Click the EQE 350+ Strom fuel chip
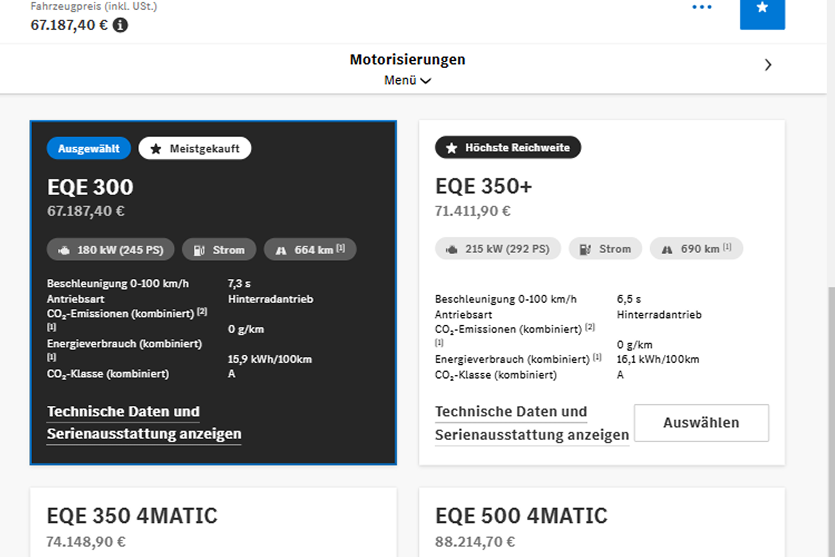 pyautogui.click(x=606, y=249)
